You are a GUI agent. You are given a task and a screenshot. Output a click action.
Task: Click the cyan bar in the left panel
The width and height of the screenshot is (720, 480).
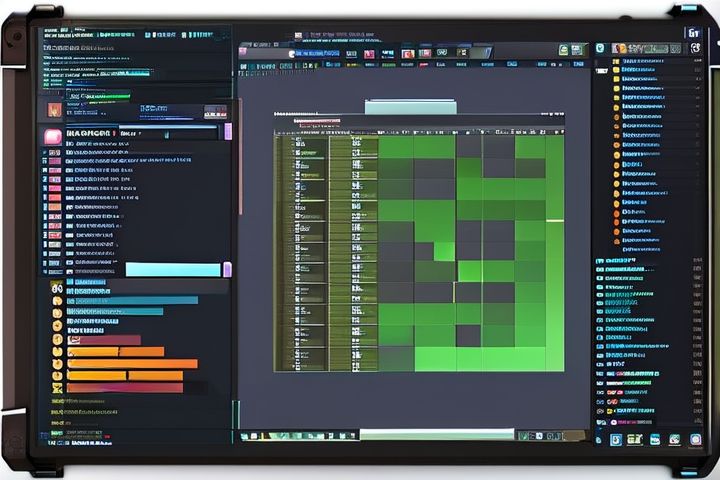point(173,269)
